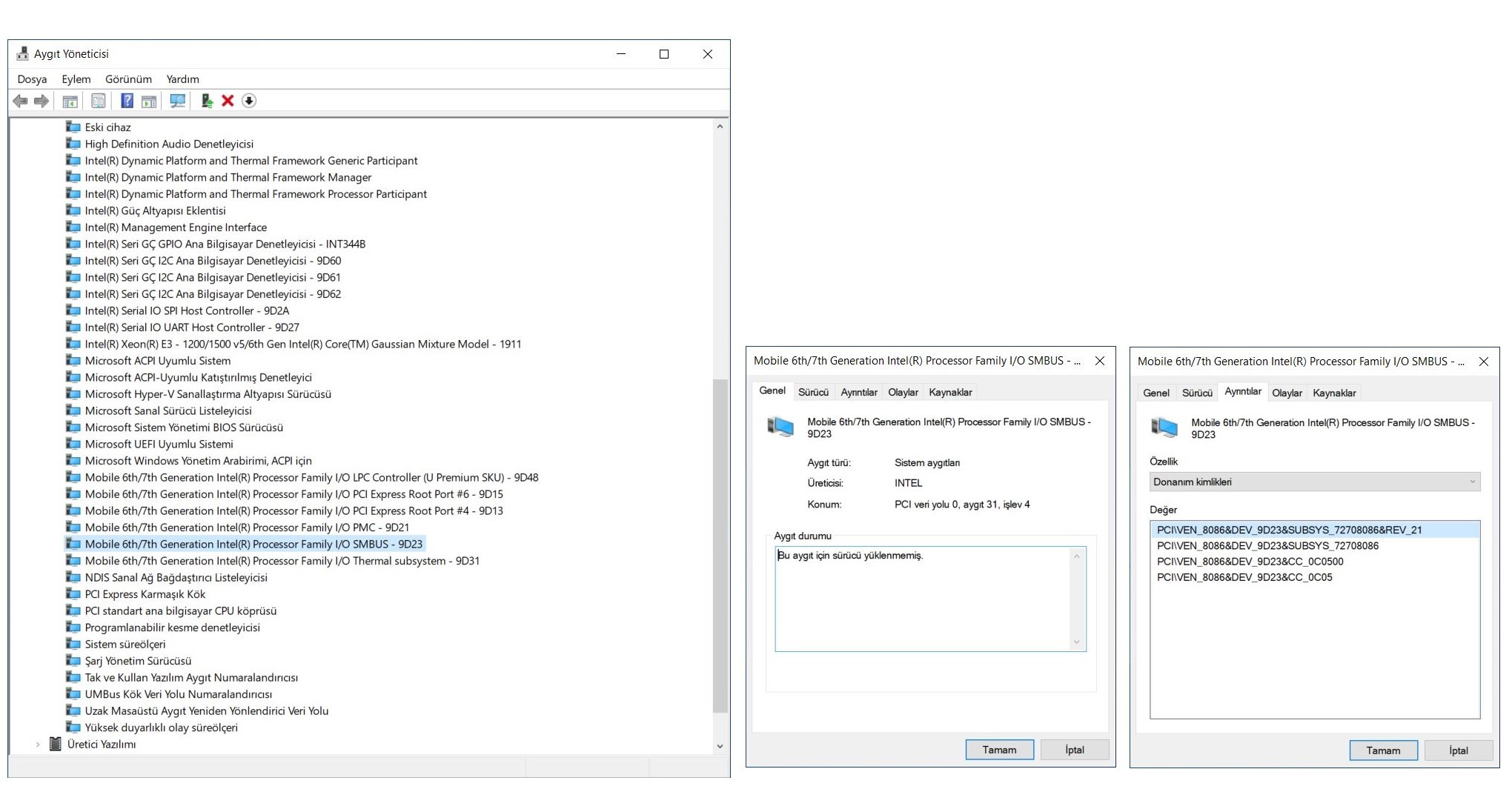The height and width of the screenshot is (809, 1512).
Task: Open the Görünüm menu
Action: pyautogui.click(x=128, y=79)
